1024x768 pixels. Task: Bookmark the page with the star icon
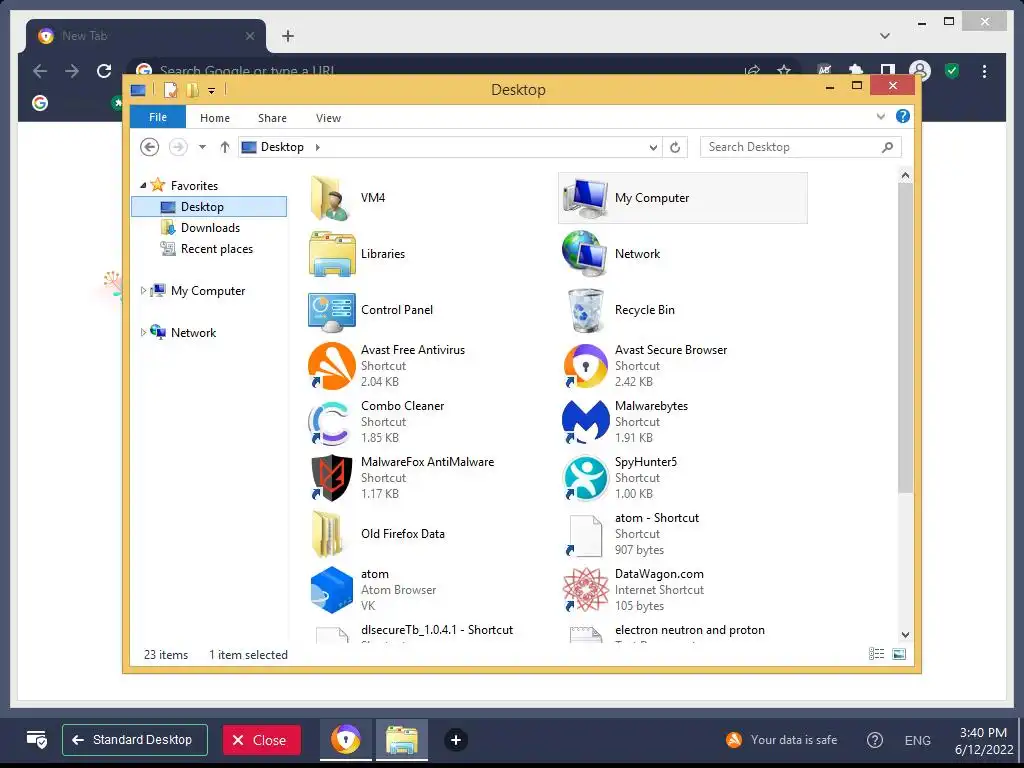pos(784,71)
